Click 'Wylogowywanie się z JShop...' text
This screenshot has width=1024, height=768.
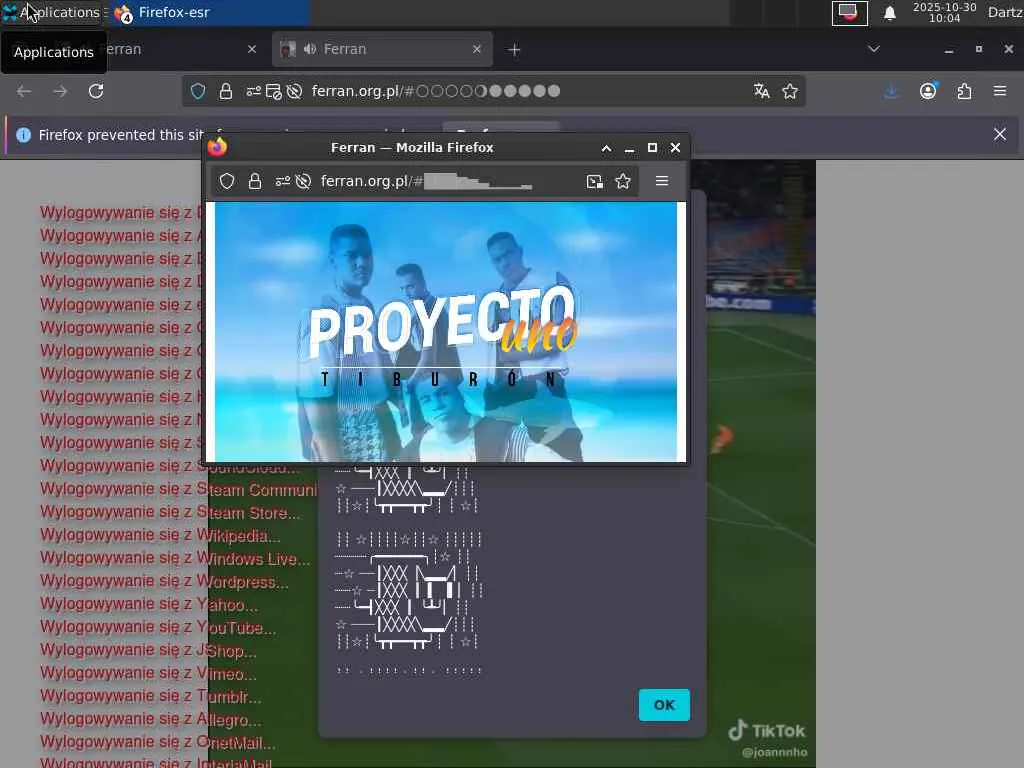click(x=148, y=651)
